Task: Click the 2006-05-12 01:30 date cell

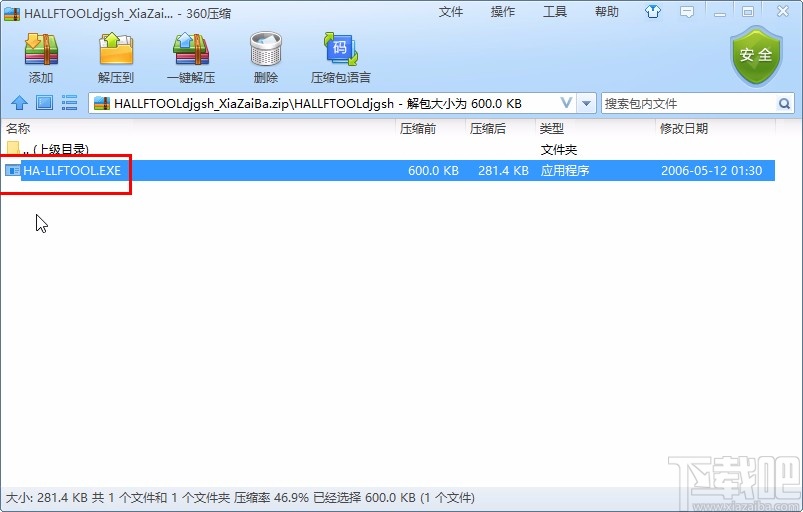Action: click(x=711, y=170)
